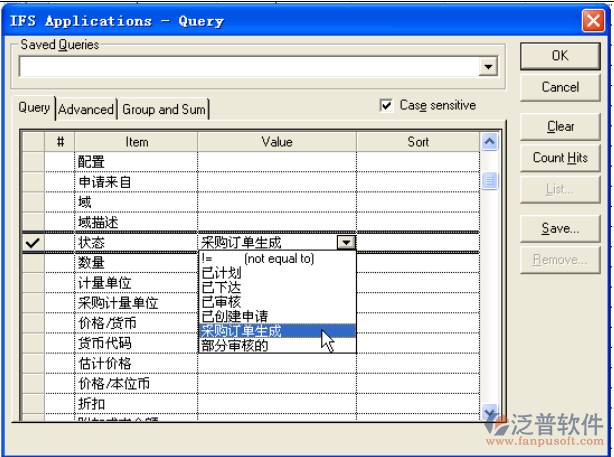The image size is (614, 457).
Task: Select the 计量单位 item row
Action: point(136,283)
